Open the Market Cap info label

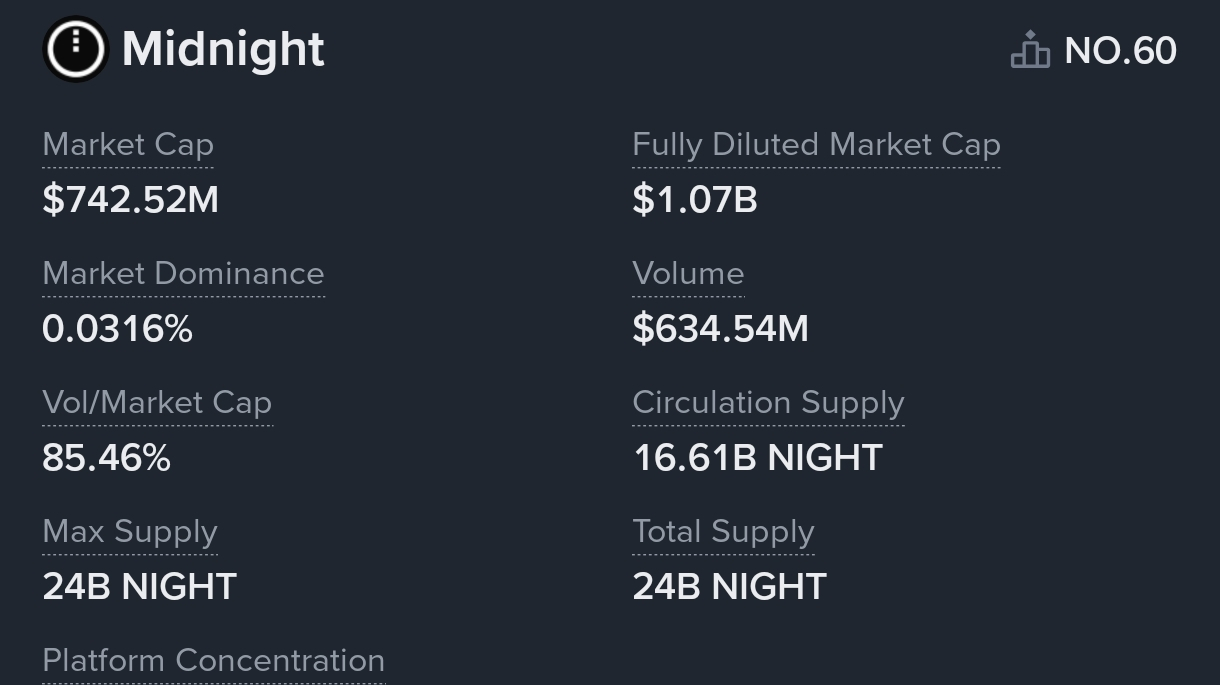(128, 145)
